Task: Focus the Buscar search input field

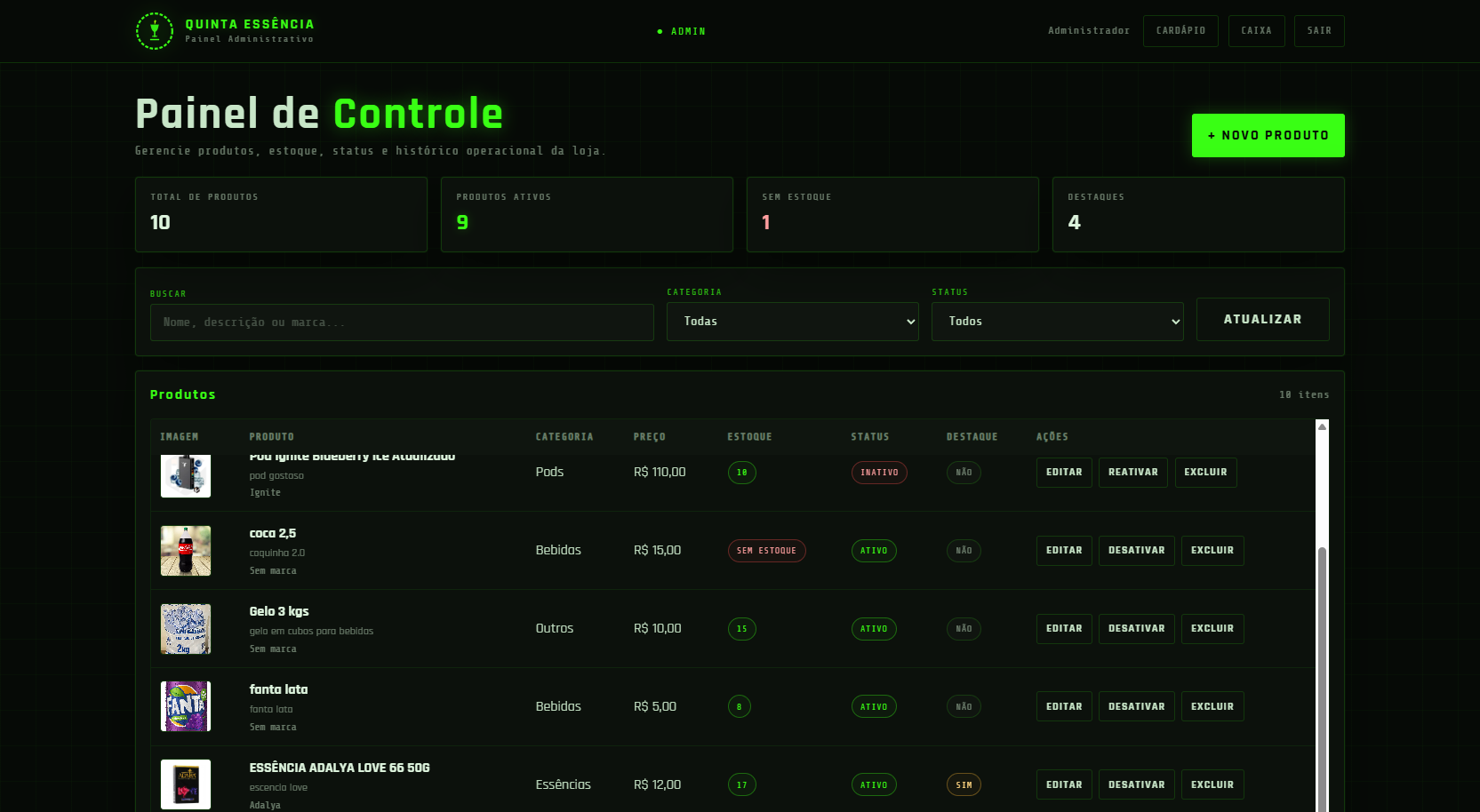Action: point(402,322)
